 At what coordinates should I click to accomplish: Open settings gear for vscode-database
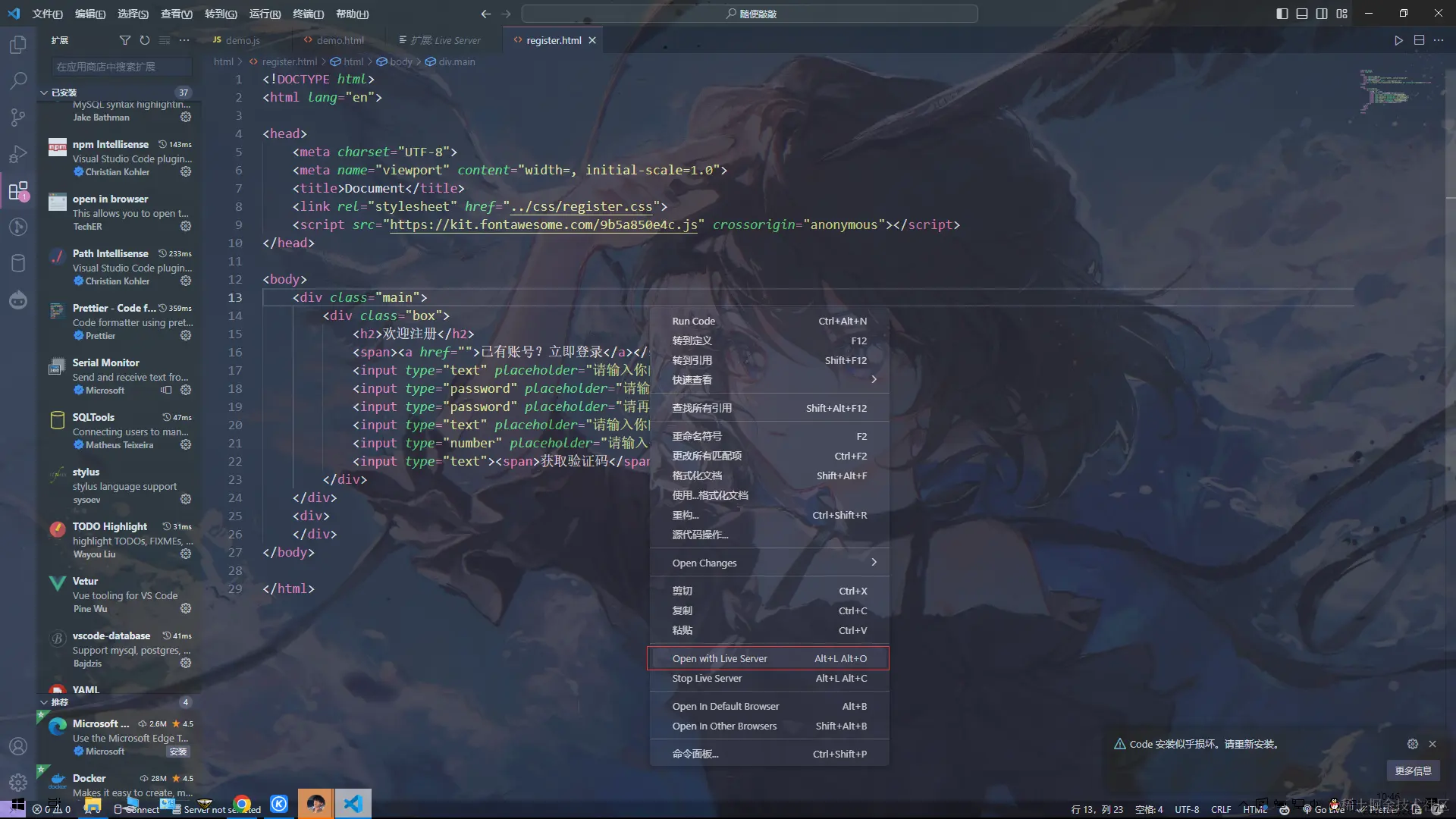point(186,664)
